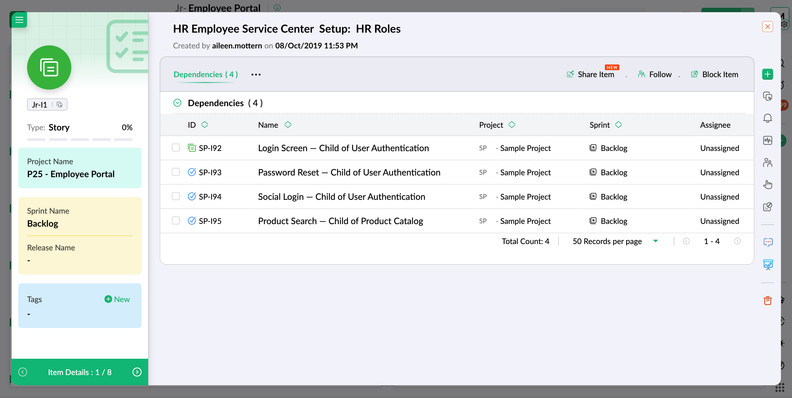Click the story icon beside SP-I92

191,148
